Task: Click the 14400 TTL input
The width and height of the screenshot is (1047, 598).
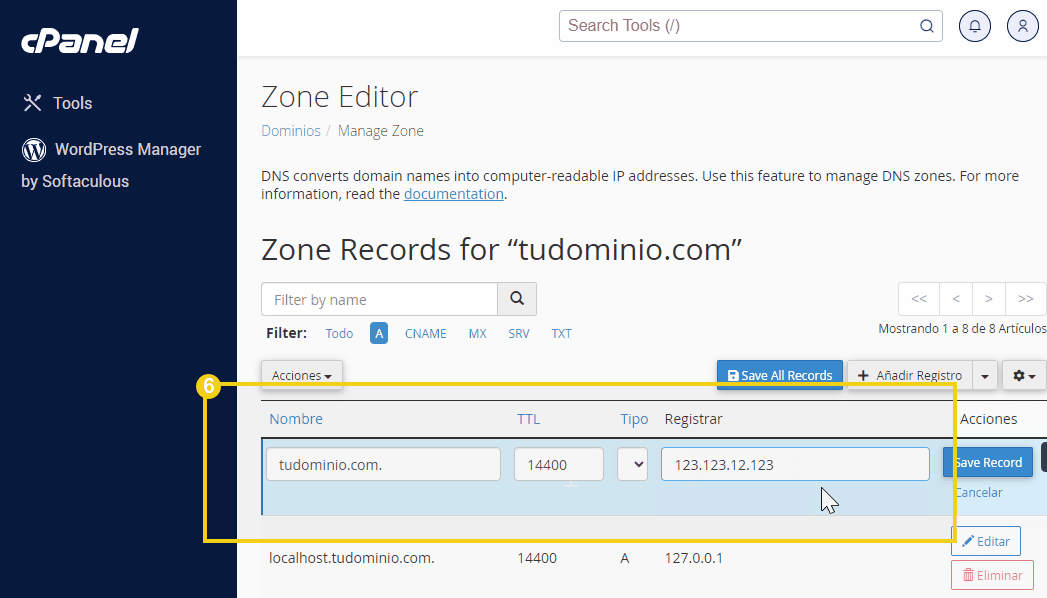Action: click(559, 465)
